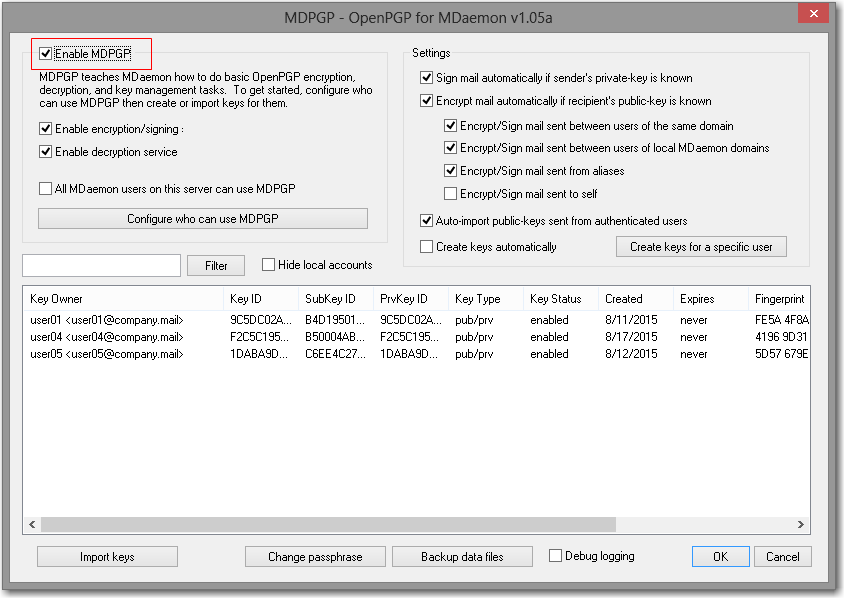
Task: Open Configure who can use MDPGP
Action: click(x=202, y=218)
